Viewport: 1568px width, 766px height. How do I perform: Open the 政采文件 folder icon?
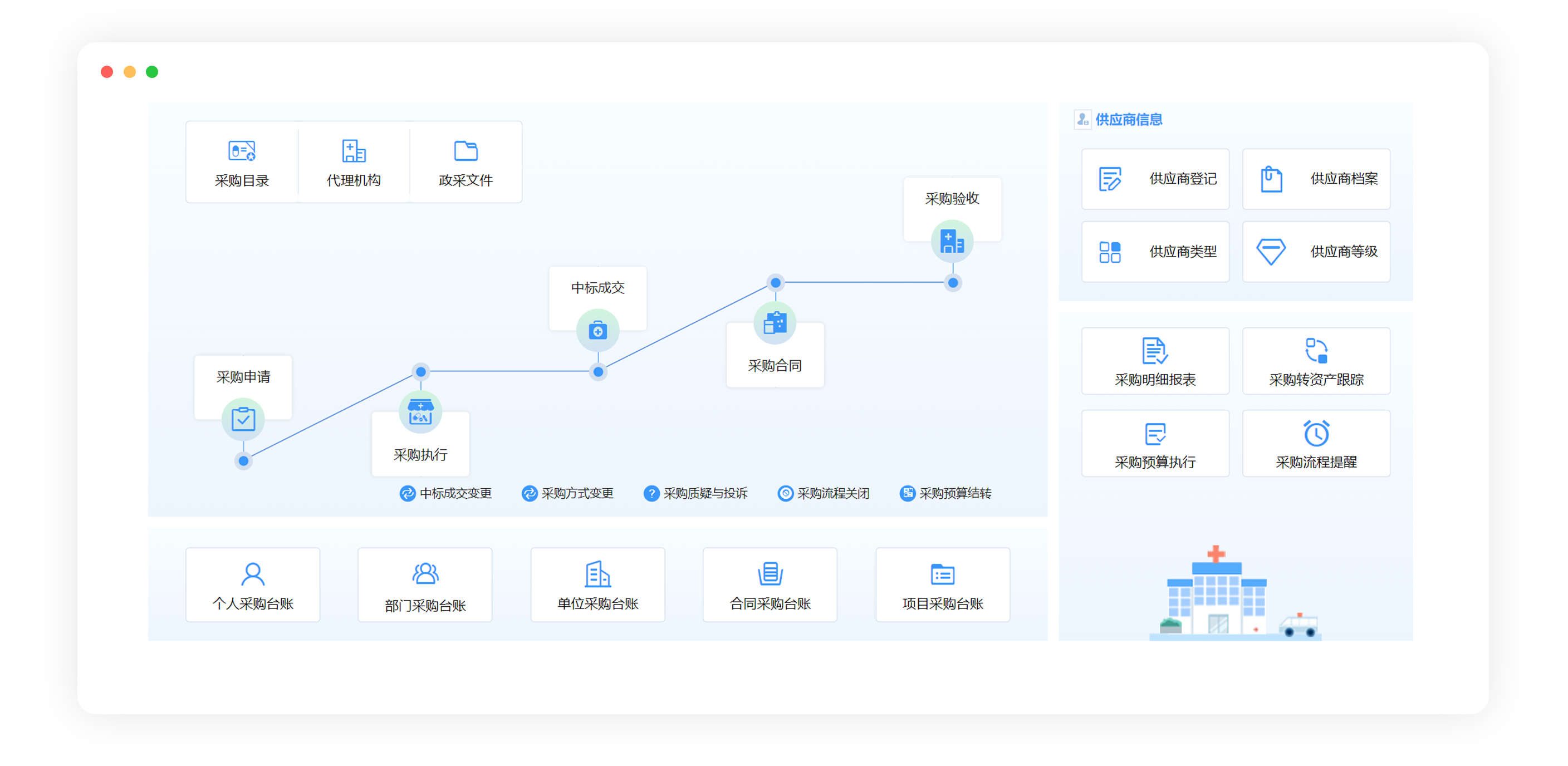pyautogui.click(x=465, y=151)
